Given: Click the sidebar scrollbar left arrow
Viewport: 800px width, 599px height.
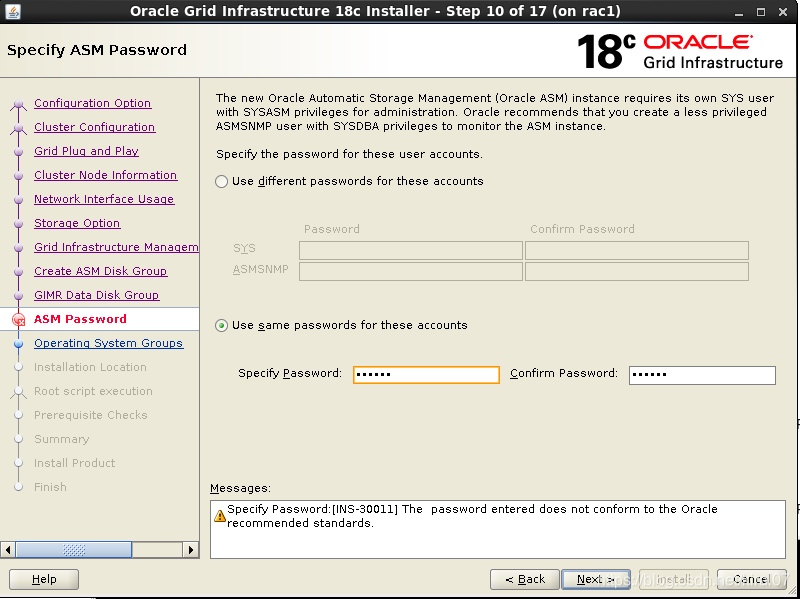Looking at the screenshot, I should point(8,550).
